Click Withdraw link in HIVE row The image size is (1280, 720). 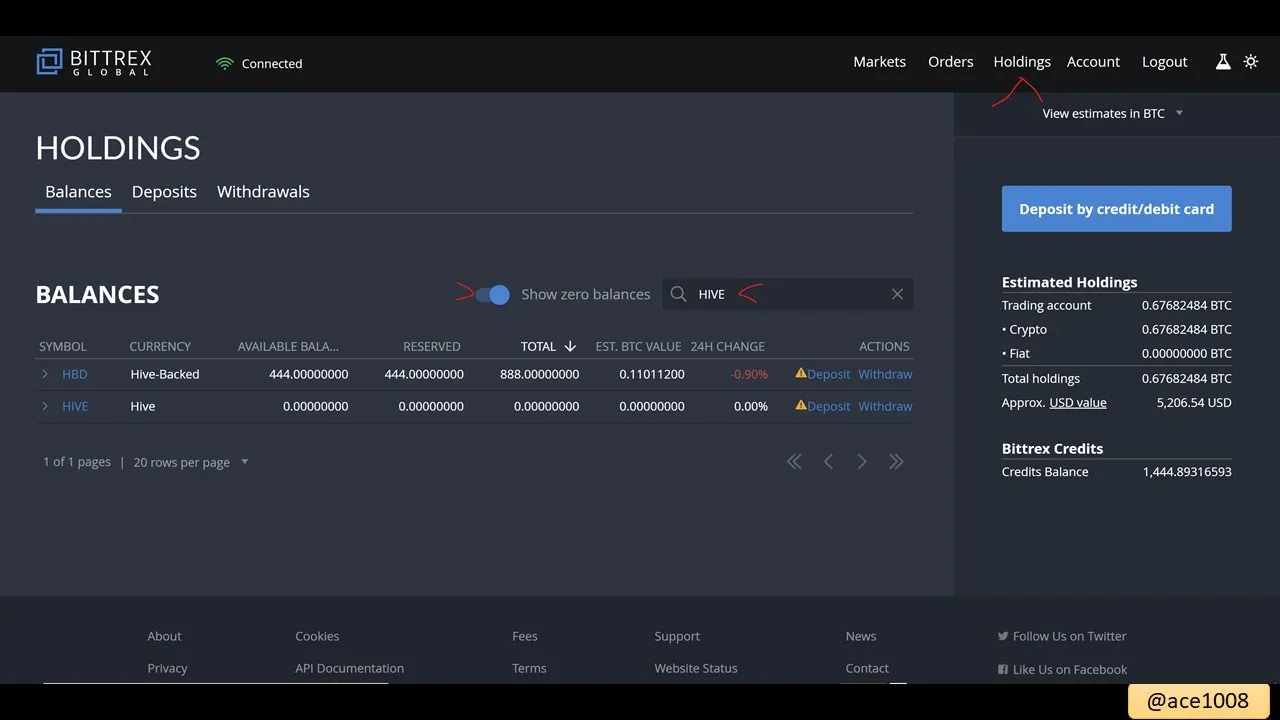885,406
